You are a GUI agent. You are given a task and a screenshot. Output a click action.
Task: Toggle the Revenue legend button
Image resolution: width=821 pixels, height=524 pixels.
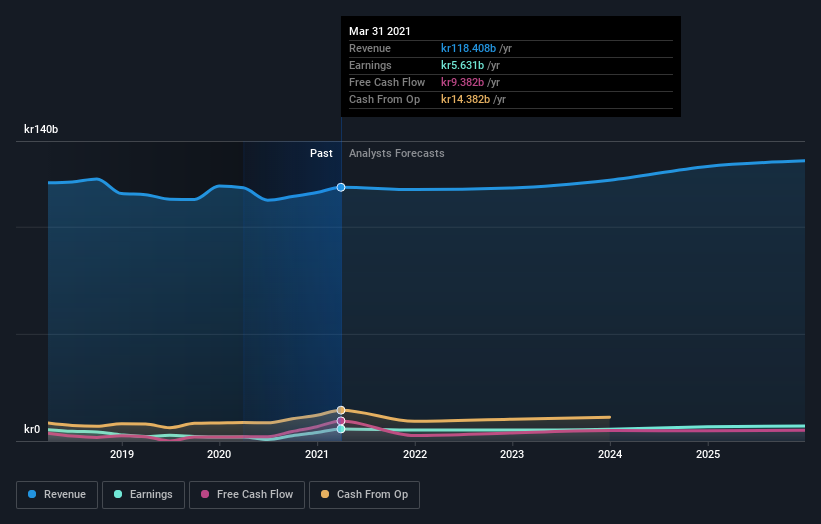pos(57,495)
